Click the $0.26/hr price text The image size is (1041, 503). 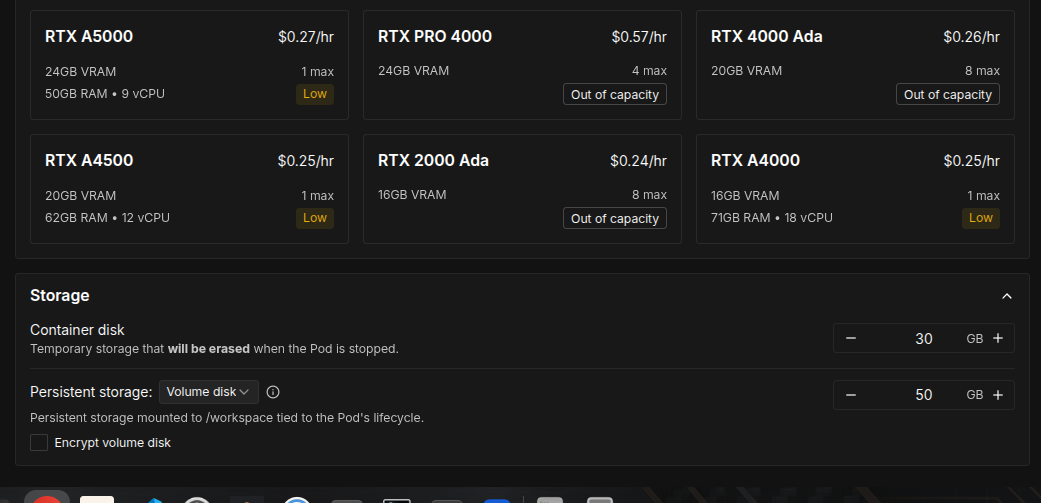[971, 37]
